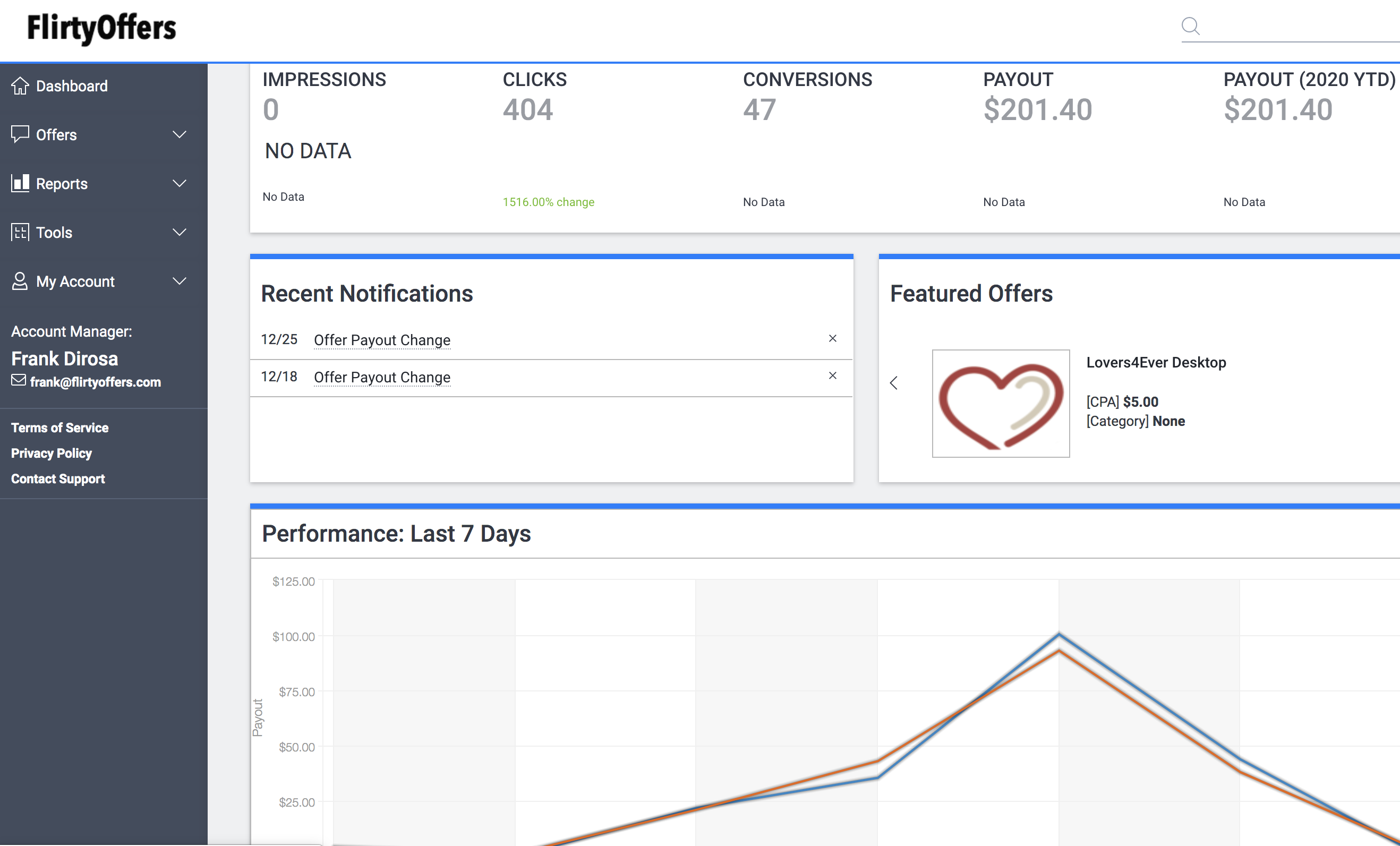Click the envelope icon beside Frank's email
Screen dimensions: 1400x846
coord(18,381)
